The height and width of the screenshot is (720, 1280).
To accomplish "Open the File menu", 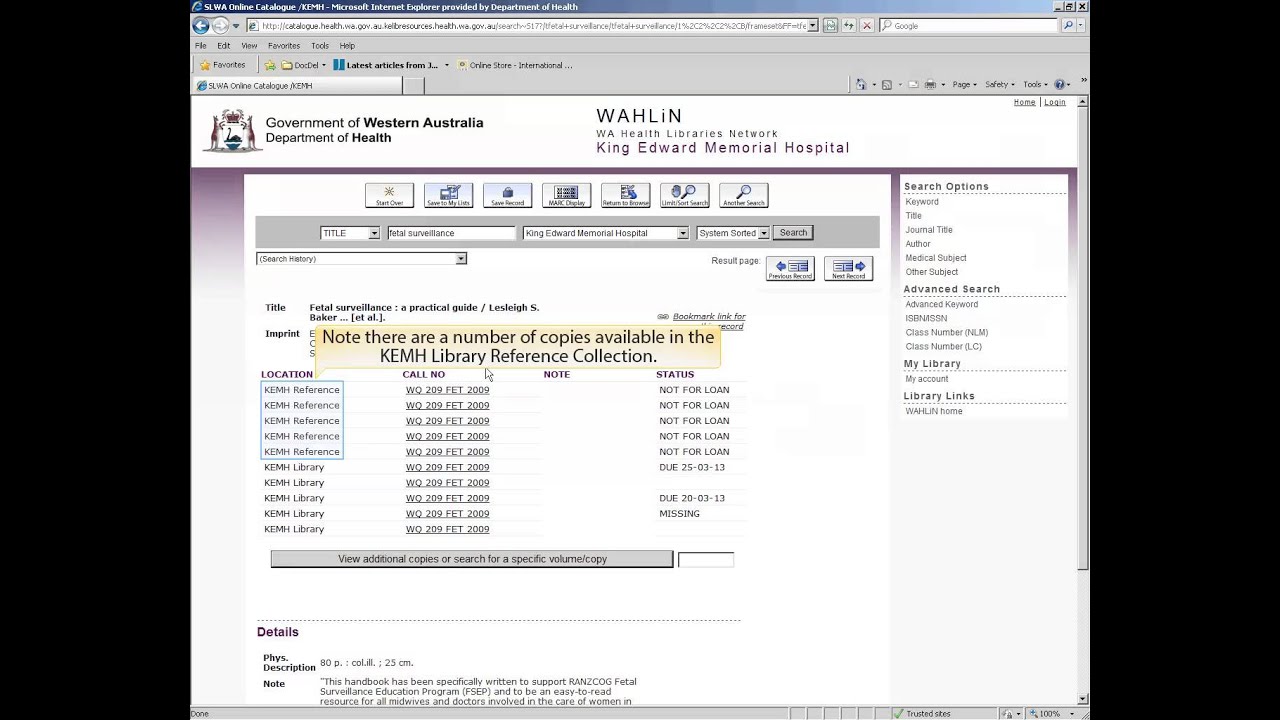I will click(x=201, y=46).
